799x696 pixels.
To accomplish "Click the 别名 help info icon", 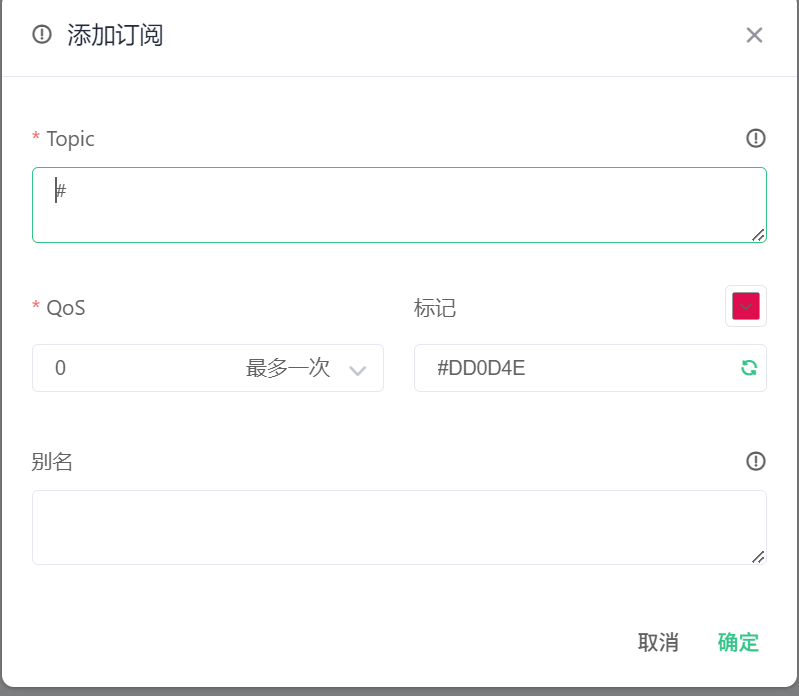I will pos(755,461).
